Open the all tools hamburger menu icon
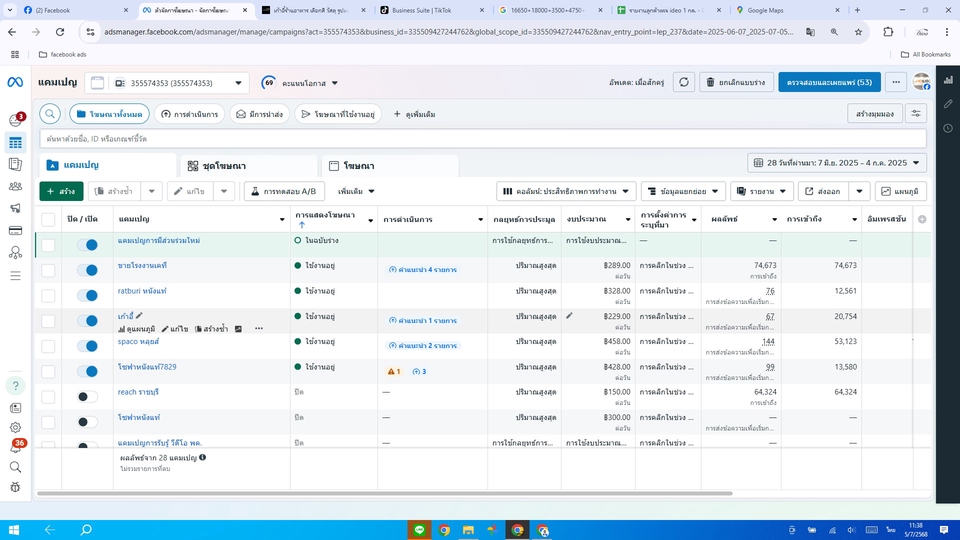This screenshot has height=540, width=960. [x=15, y=276]
